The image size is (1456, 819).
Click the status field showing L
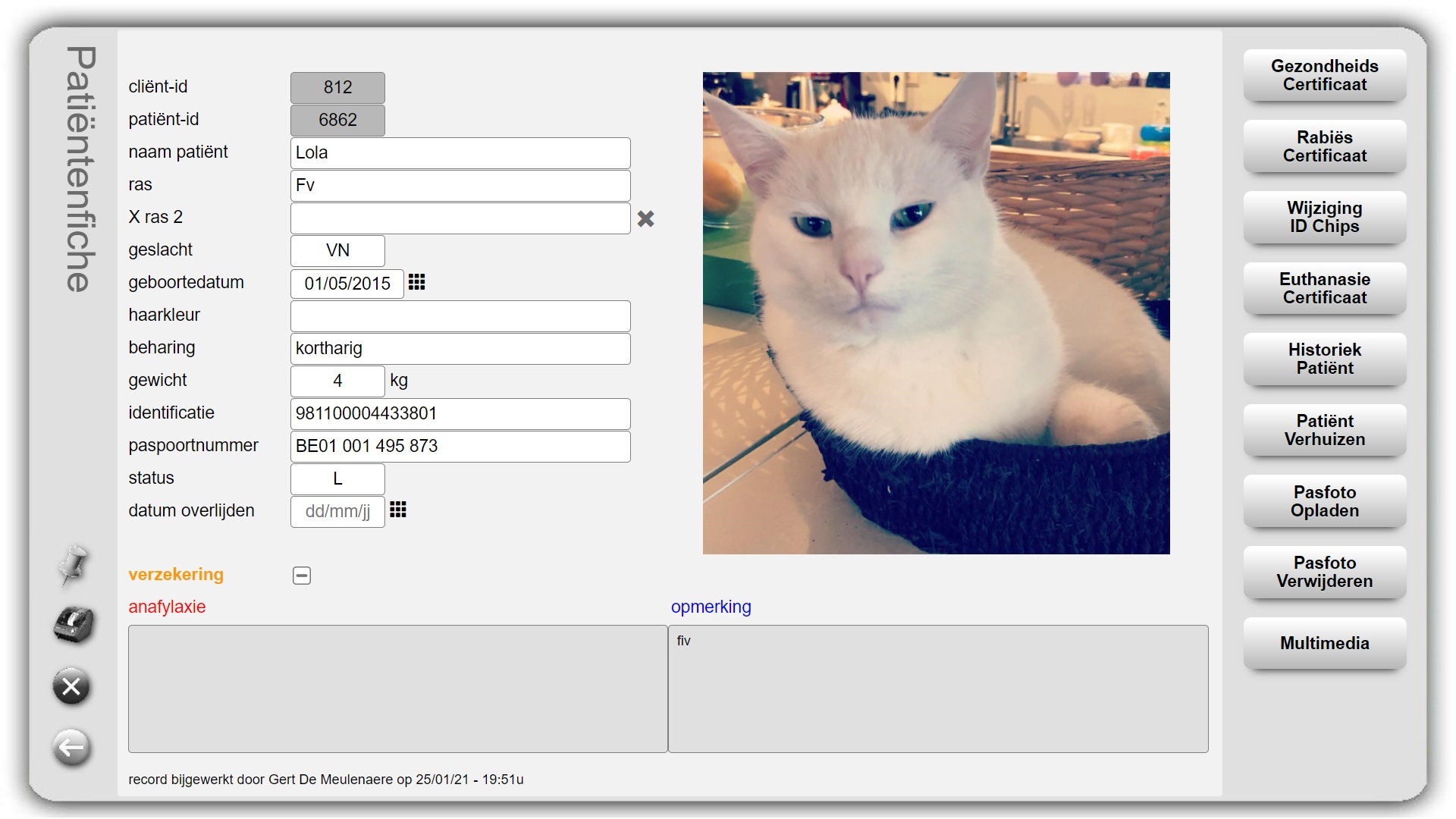point(337,479)
